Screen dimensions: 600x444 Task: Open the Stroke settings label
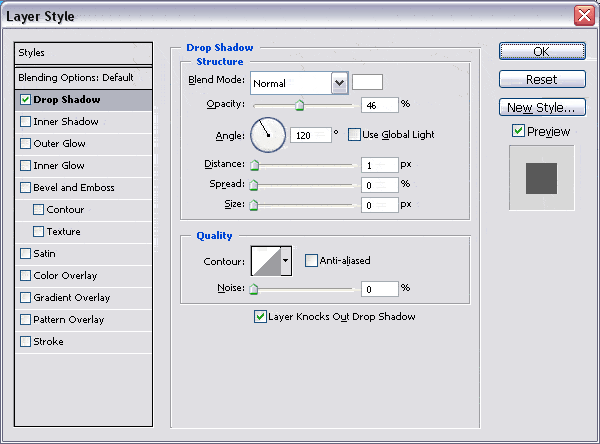49,341
